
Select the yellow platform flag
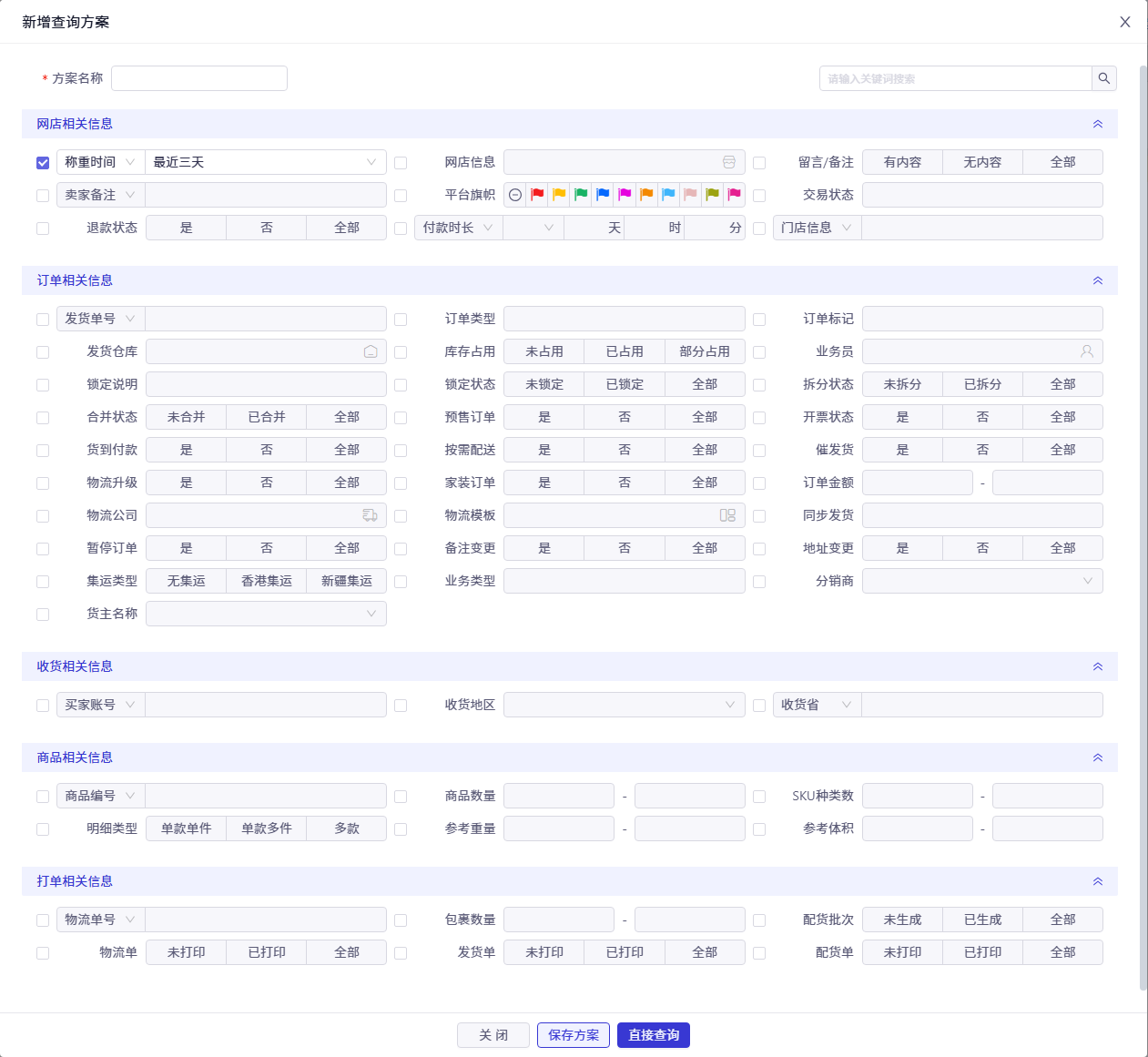pos(559,195)
